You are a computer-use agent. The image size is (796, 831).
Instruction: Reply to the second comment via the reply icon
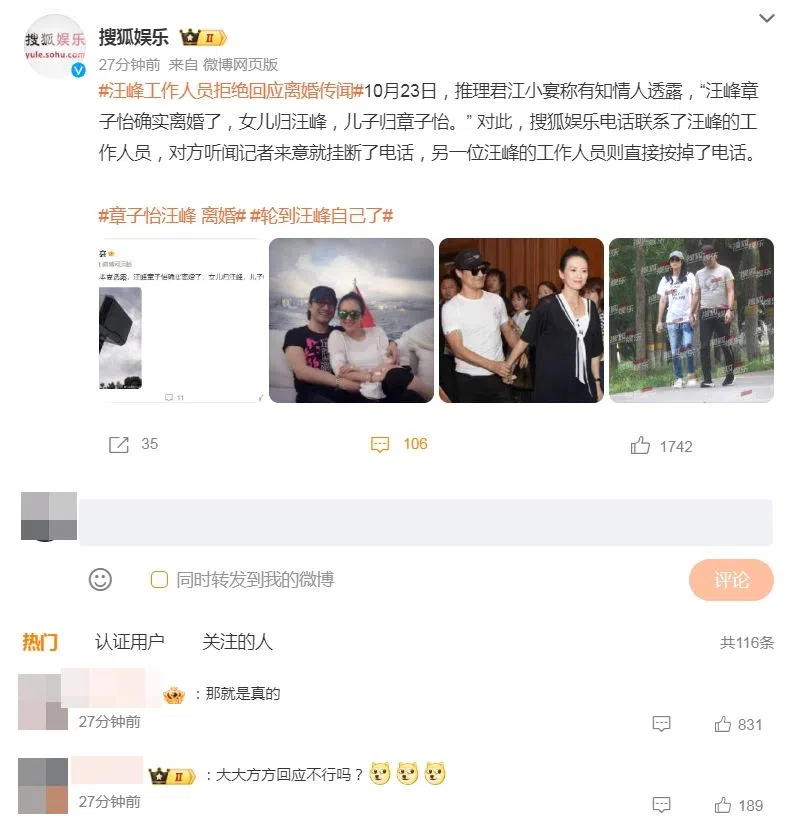pyautogui.click(x=661, y=805)
